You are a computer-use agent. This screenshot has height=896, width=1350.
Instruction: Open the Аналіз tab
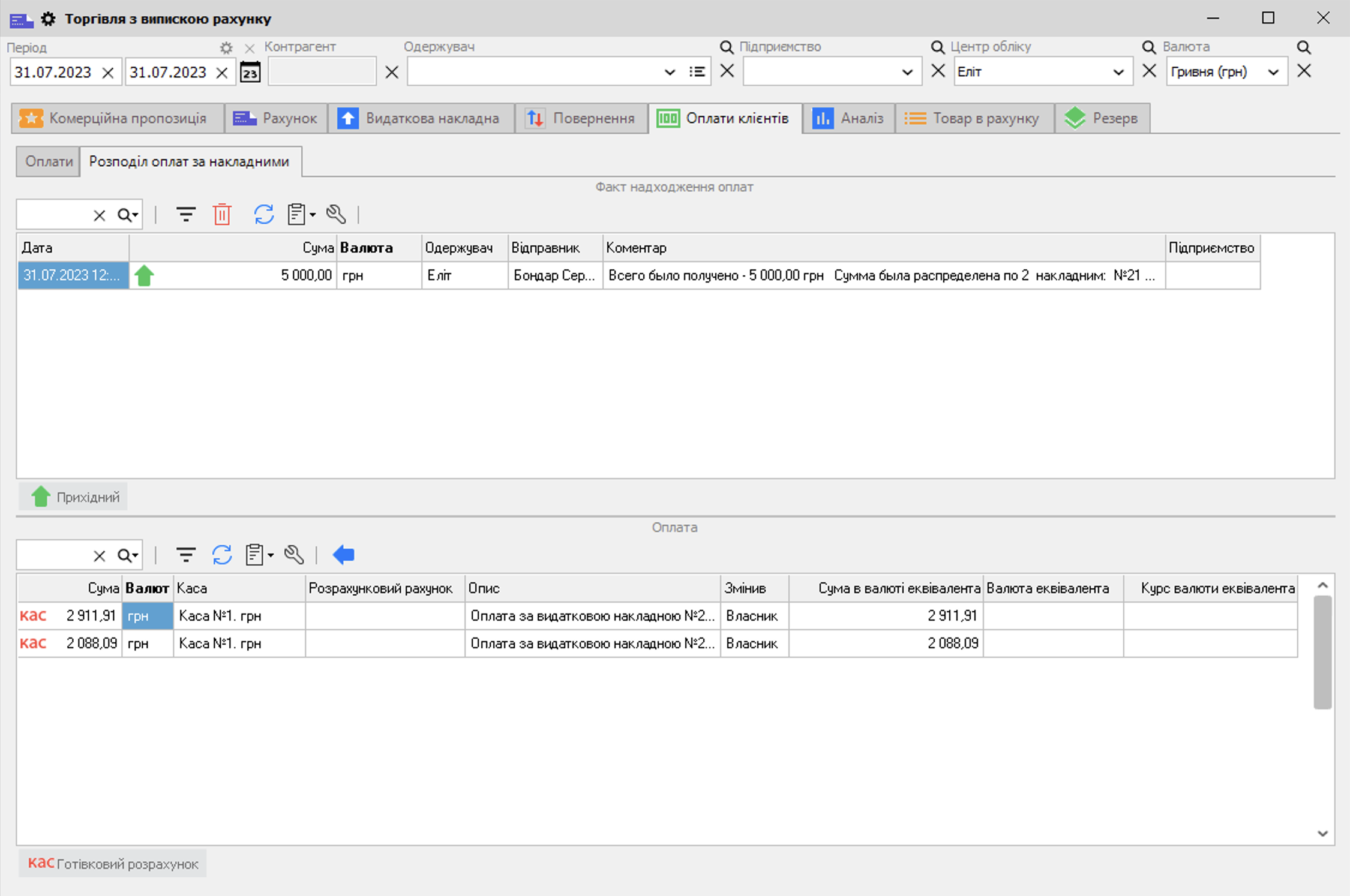coord(848,118)
